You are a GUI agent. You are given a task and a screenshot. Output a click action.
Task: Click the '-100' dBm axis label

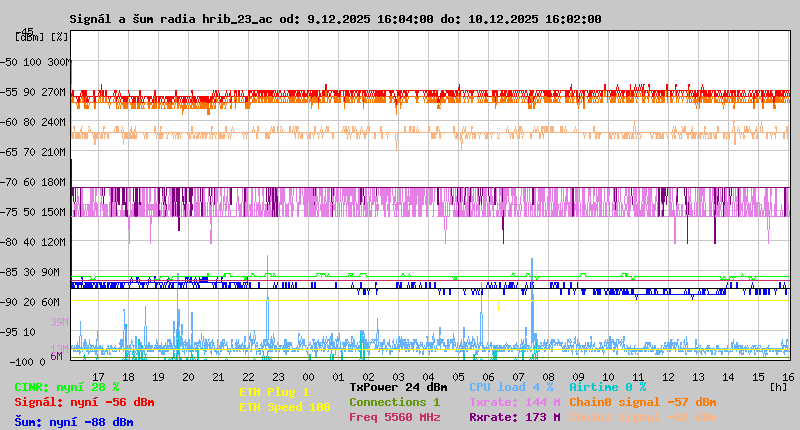[x=20, y=362]
